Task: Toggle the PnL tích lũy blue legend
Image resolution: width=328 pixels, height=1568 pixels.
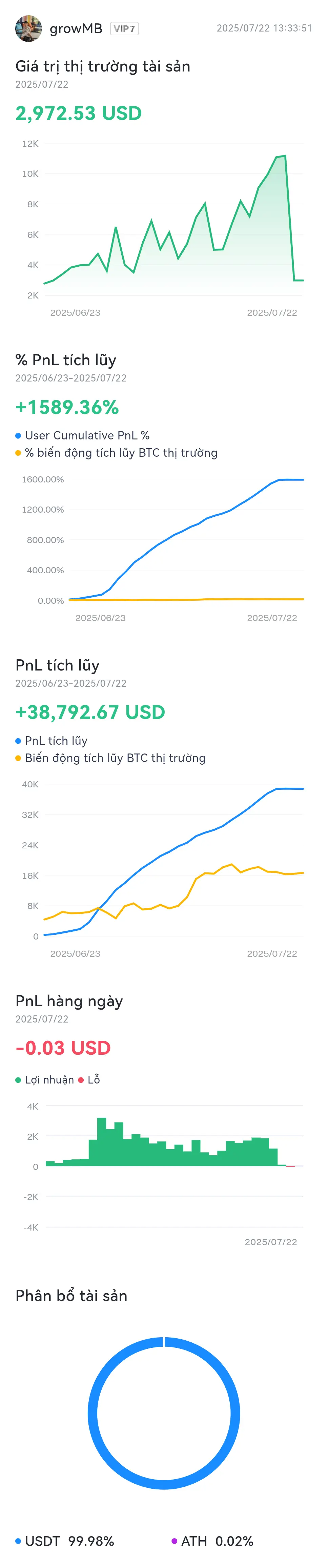Action: 52,741
